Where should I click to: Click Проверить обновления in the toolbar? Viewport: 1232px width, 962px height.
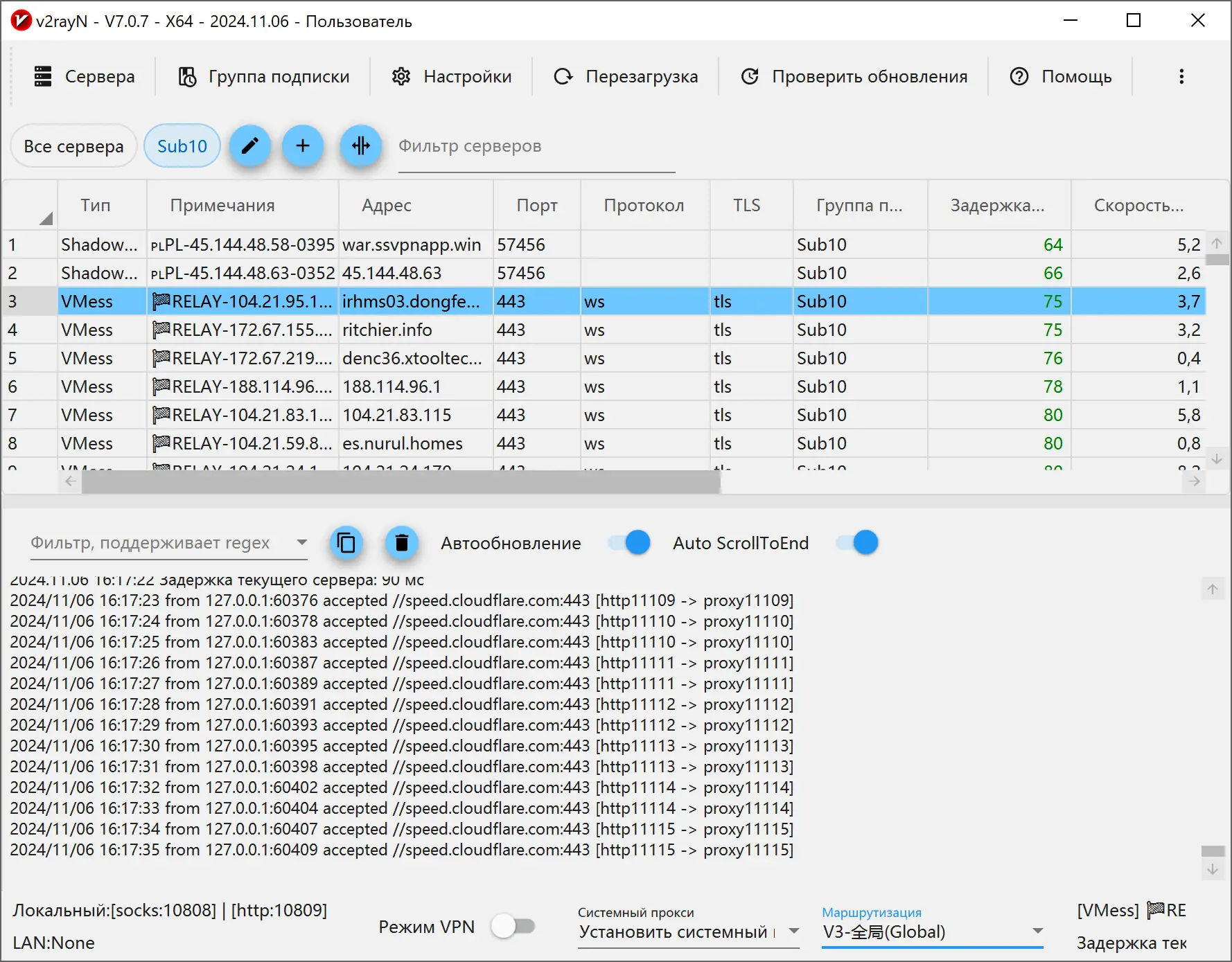pos(854,76)
